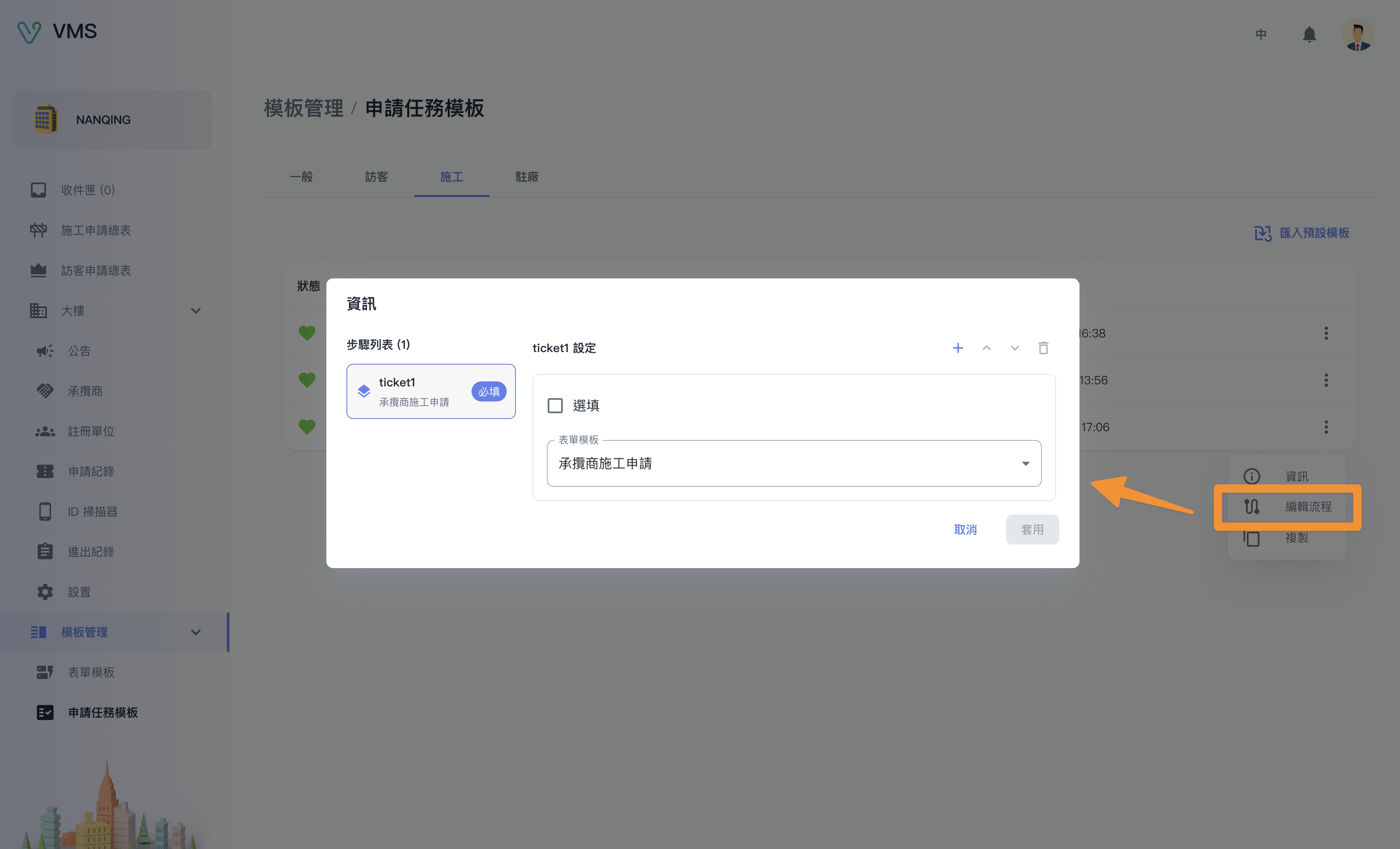Go to 訪客申請總表
The height and width of the screenshot is (849, 1400).
(x=114, y=271)
